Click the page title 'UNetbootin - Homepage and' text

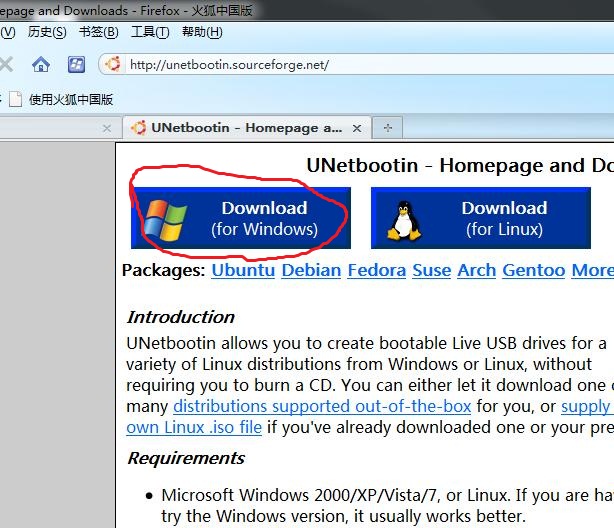click(446, 165)
